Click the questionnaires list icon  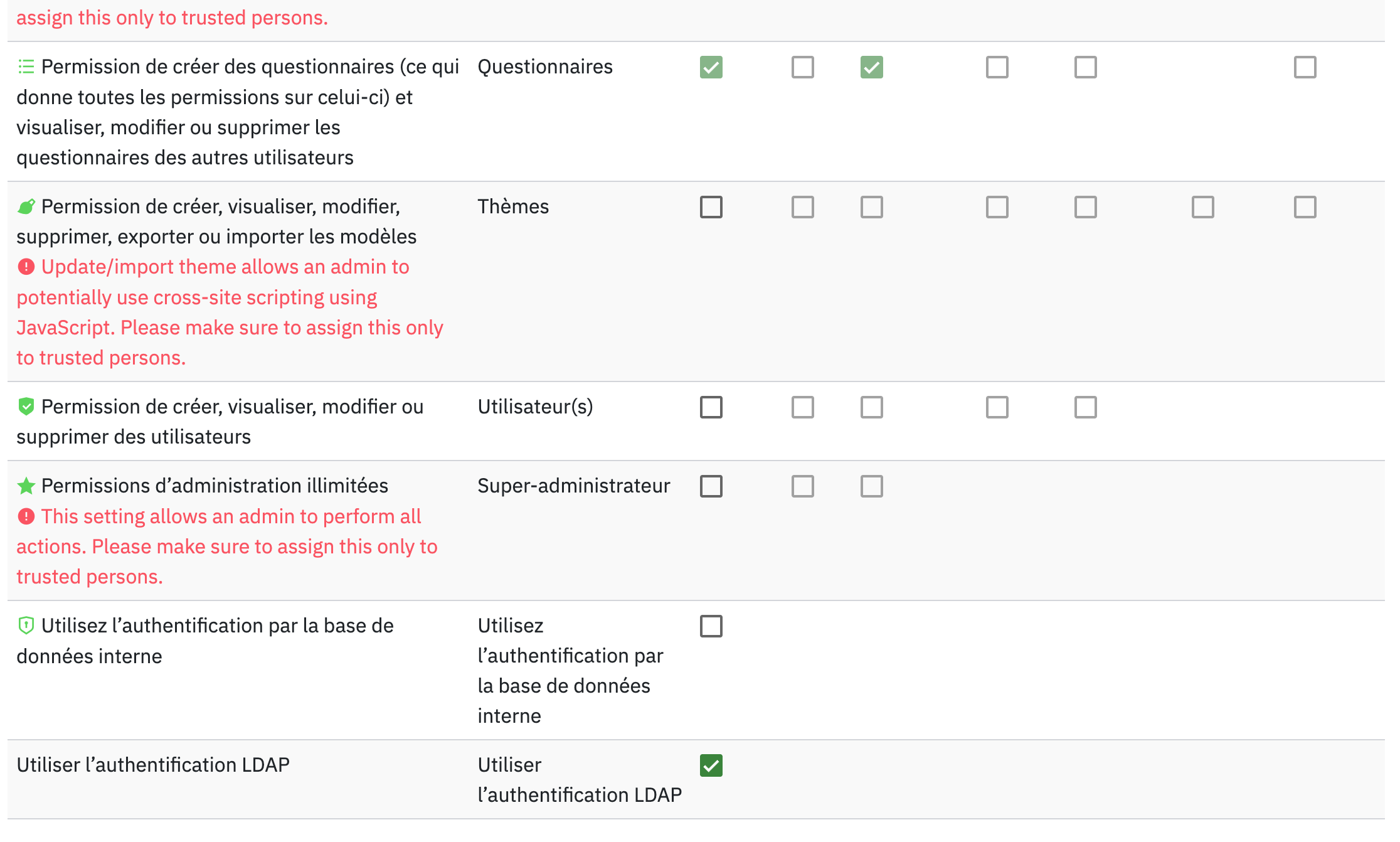tap(26, 67)
